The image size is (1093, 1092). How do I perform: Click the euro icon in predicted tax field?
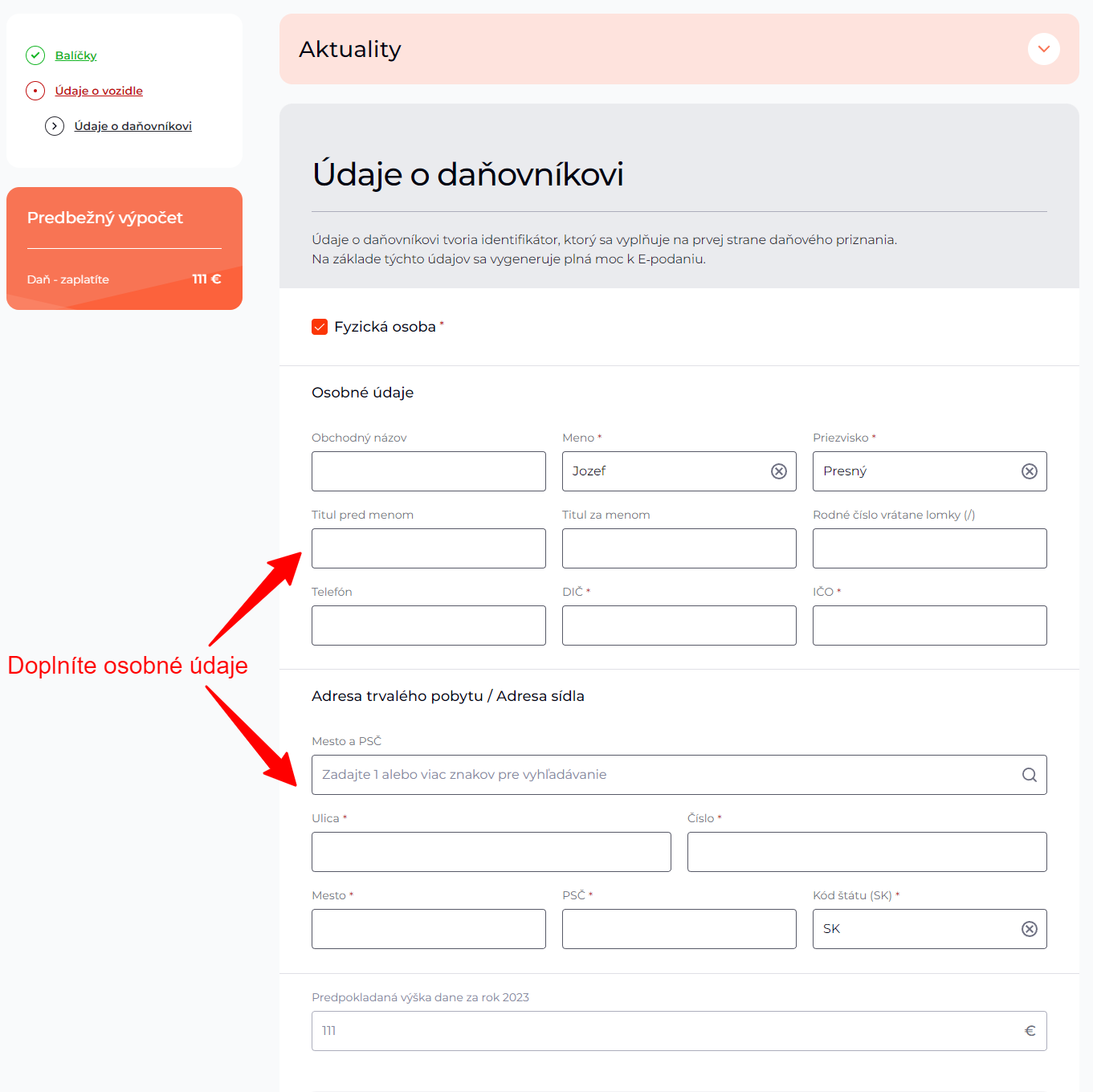click(x=1030, y=1031)
